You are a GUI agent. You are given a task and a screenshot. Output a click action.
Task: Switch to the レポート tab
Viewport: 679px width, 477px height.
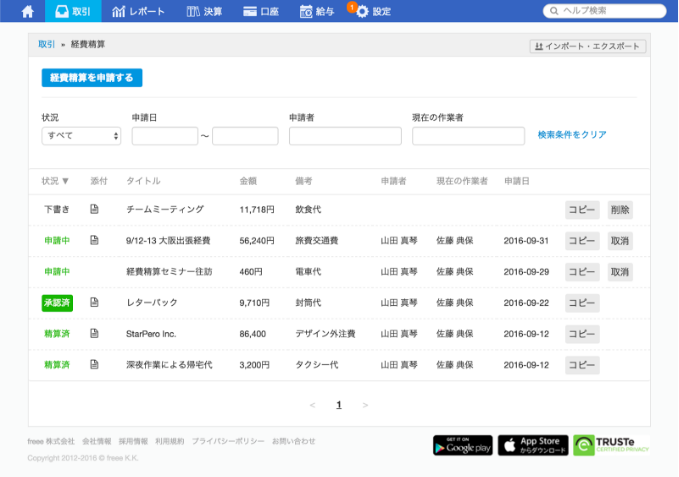coord(139,11)
